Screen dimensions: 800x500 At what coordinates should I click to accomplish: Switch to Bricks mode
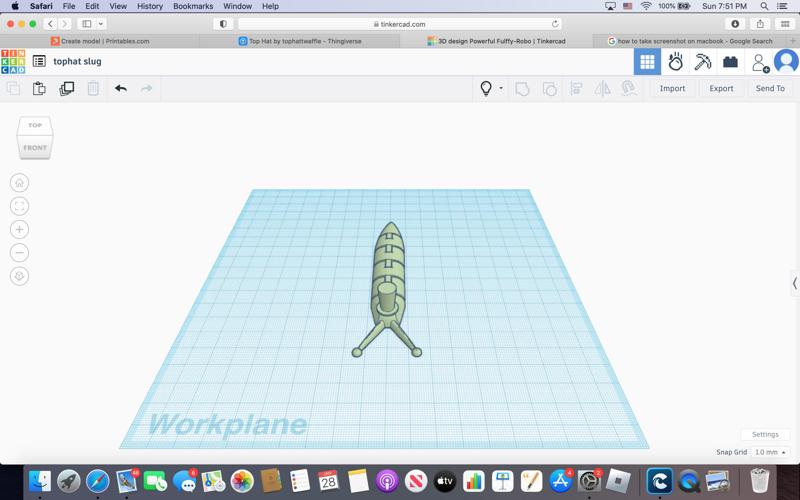730,62
